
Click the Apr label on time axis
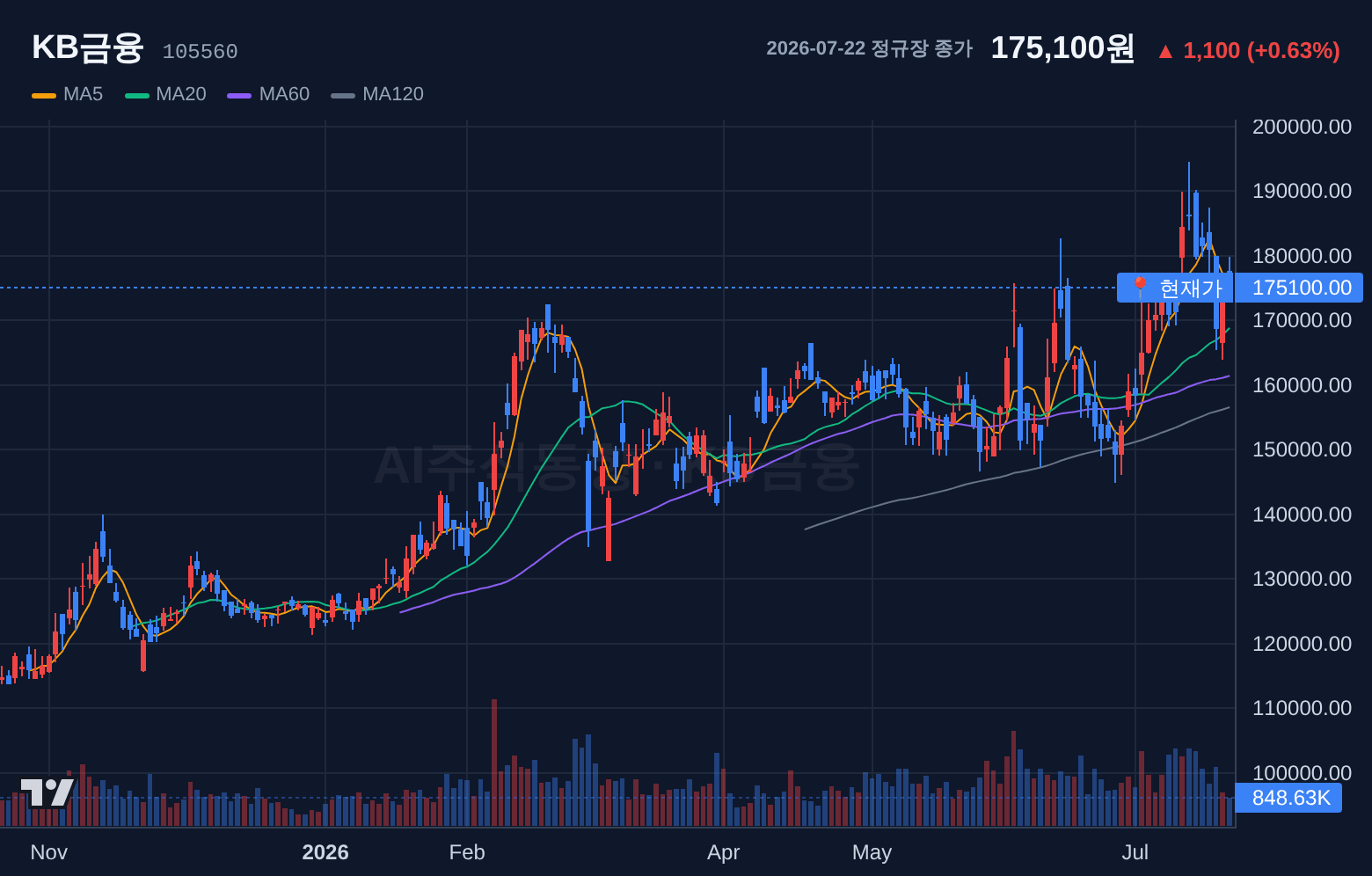[724, 852]
